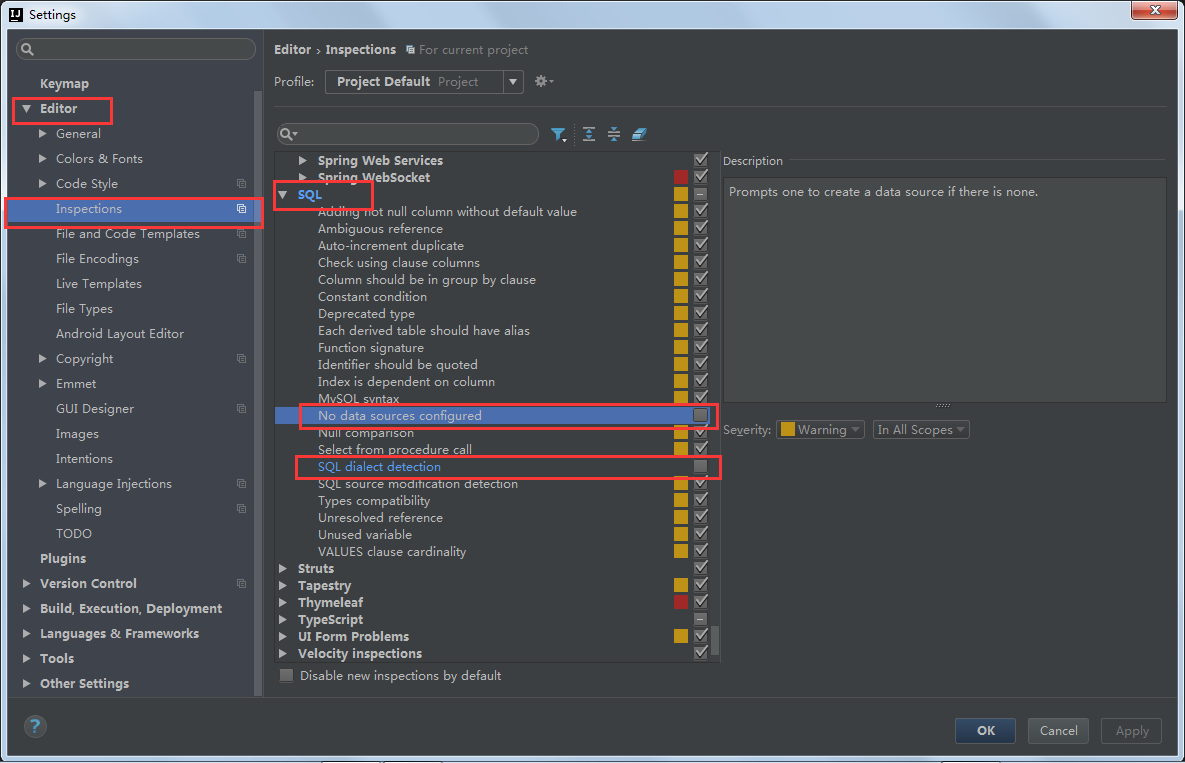This screenshot has height=763, width=1185.
Task: Expand the TypeScript inspections group arrow
Action: click(283, 619)
